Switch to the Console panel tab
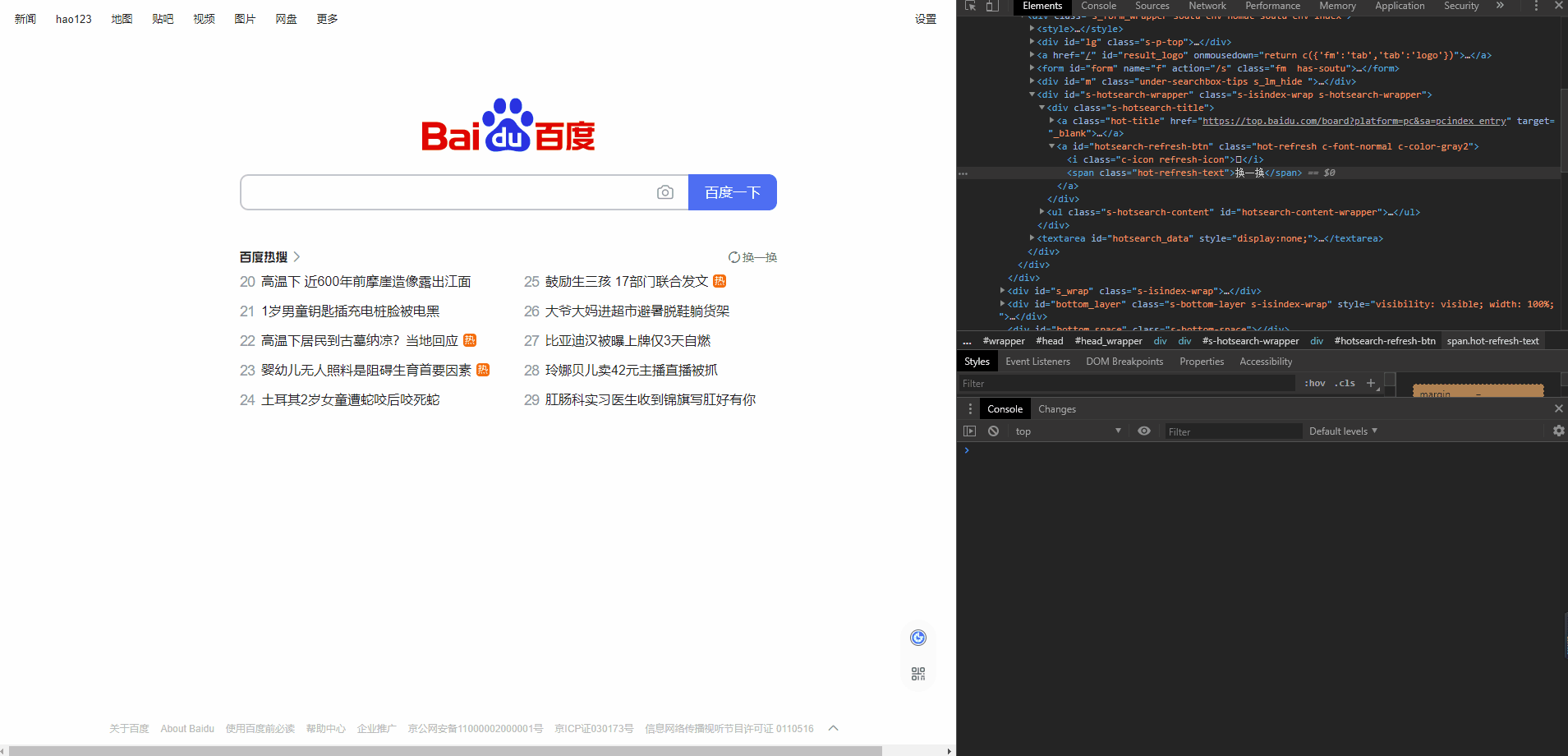This screenshot has width=1568, height=756. pos(1098,6)
